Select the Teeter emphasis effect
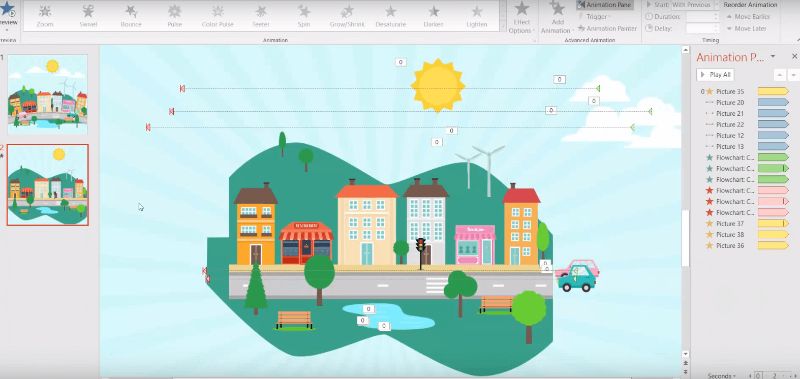800x379 pixels. pos(261,15)
